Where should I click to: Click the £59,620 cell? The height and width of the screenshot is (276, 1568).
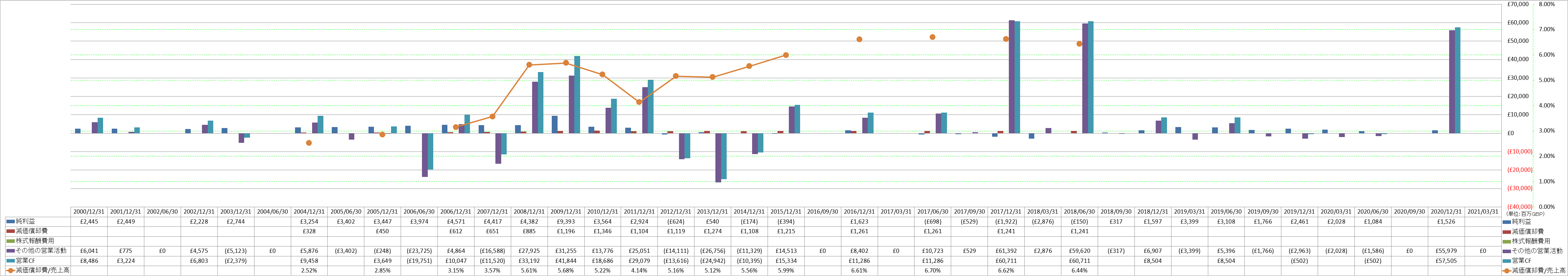click(1079, 251)
